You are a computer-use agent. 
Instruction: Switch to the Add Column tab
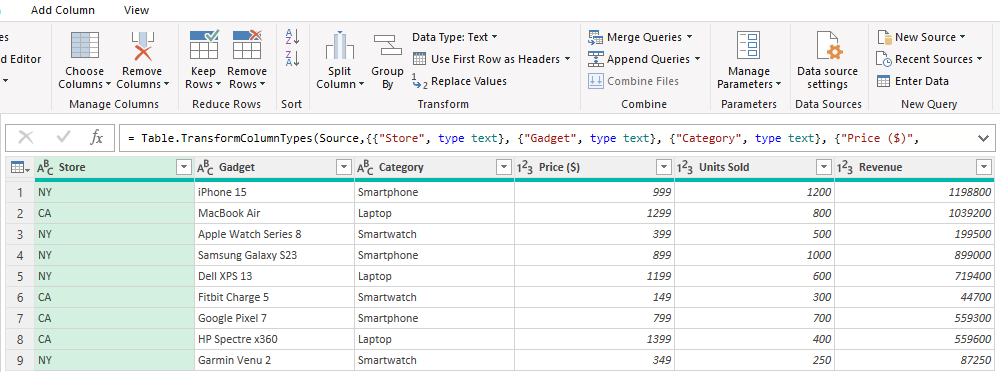pos(62,10)
